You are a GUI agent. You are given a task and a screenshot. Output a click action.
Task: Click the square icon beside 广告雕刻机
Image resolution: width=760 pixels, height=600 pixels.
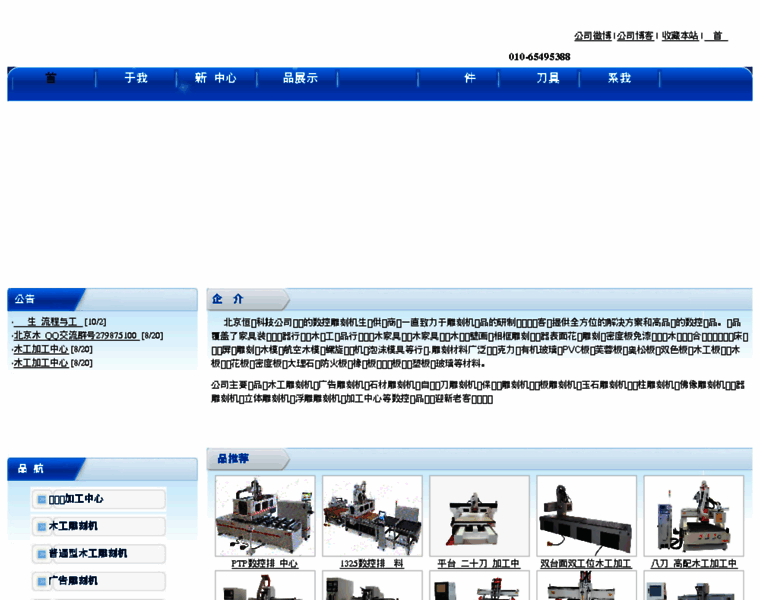[x=42, y=581]
